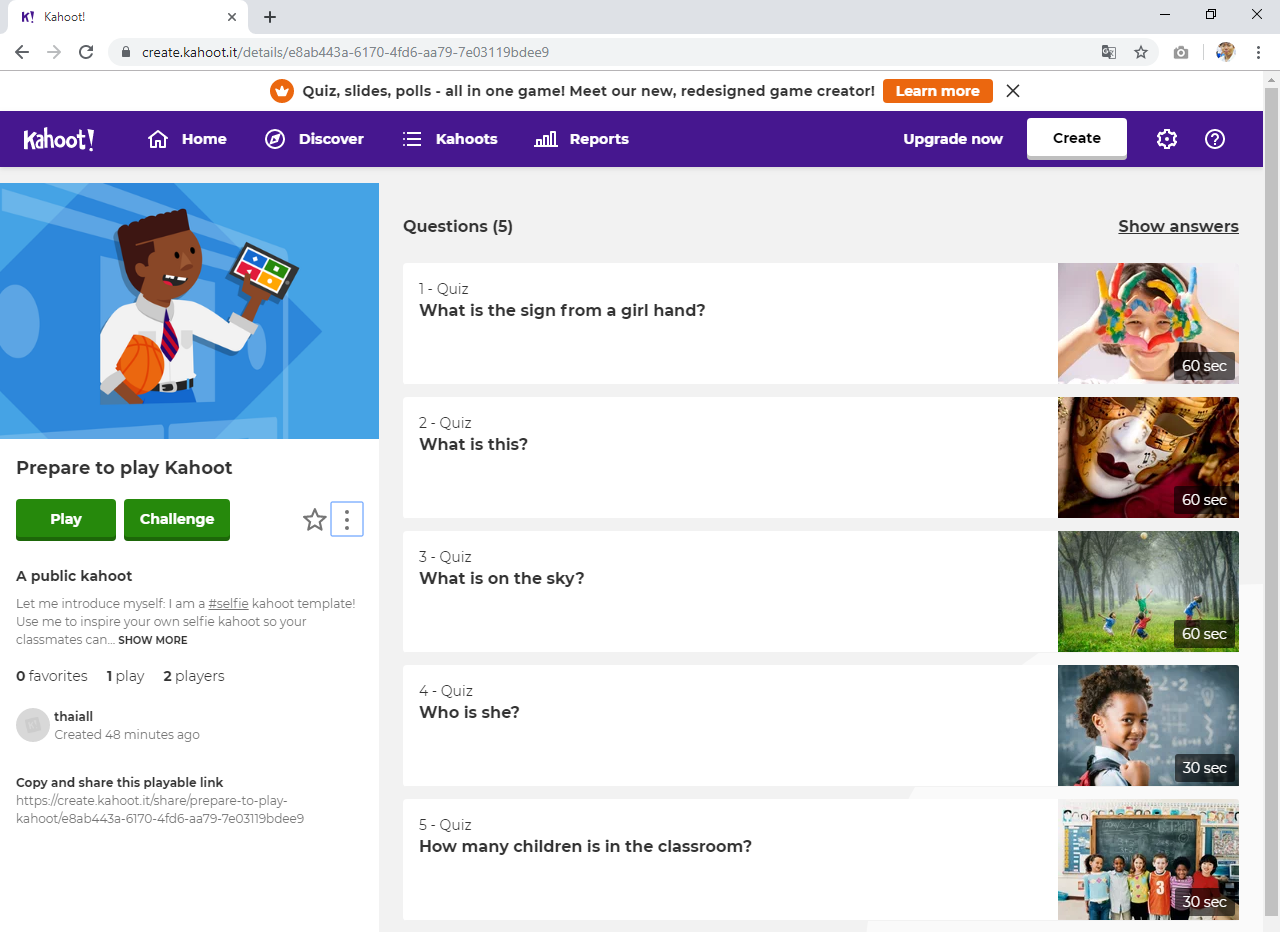This screenshot has height=932, width=1280.
Task: Click the #selfie hashtag link
Action: click(x=228, y=603)
